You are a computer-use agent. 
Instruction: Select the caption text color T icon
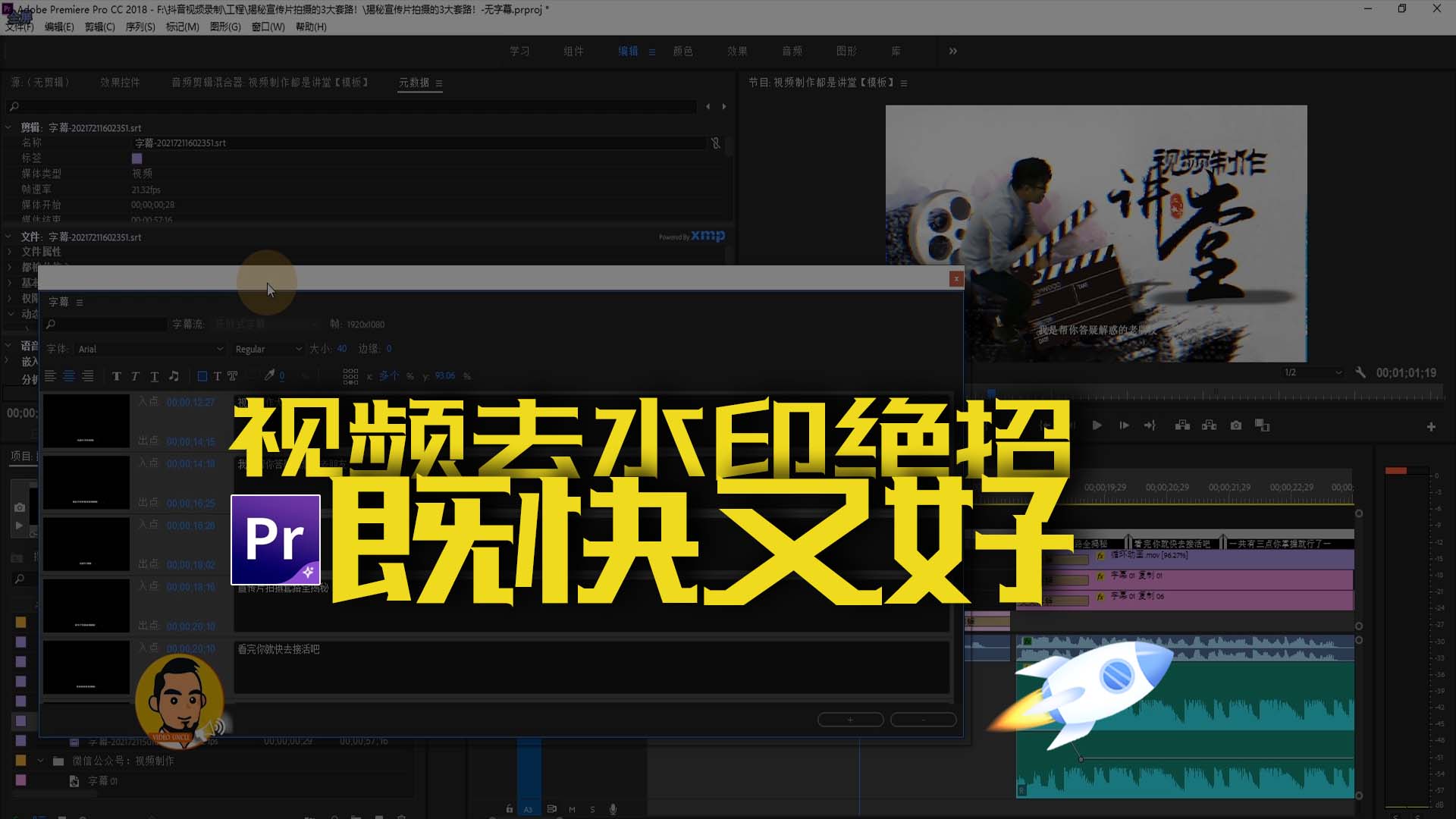[x=218, y=376]
